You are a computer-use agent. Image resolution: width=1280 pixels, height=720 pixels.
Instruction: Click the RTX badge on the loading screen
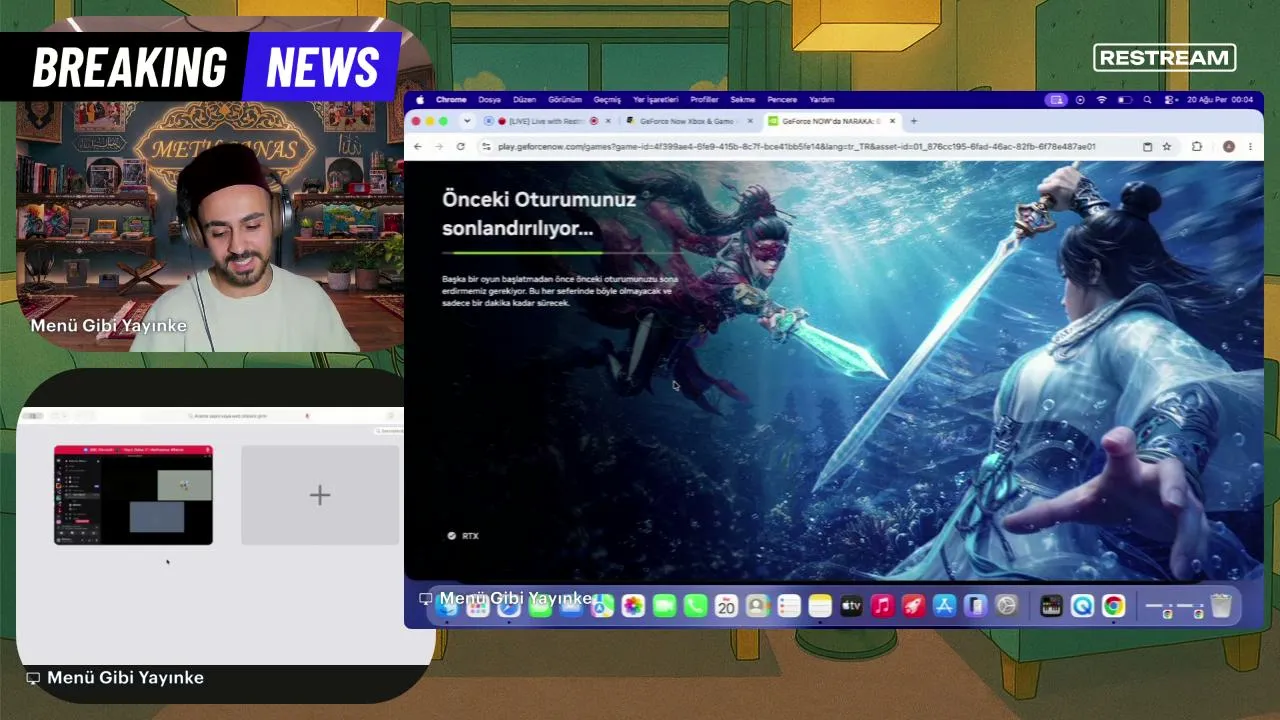(x=463, y=536)
